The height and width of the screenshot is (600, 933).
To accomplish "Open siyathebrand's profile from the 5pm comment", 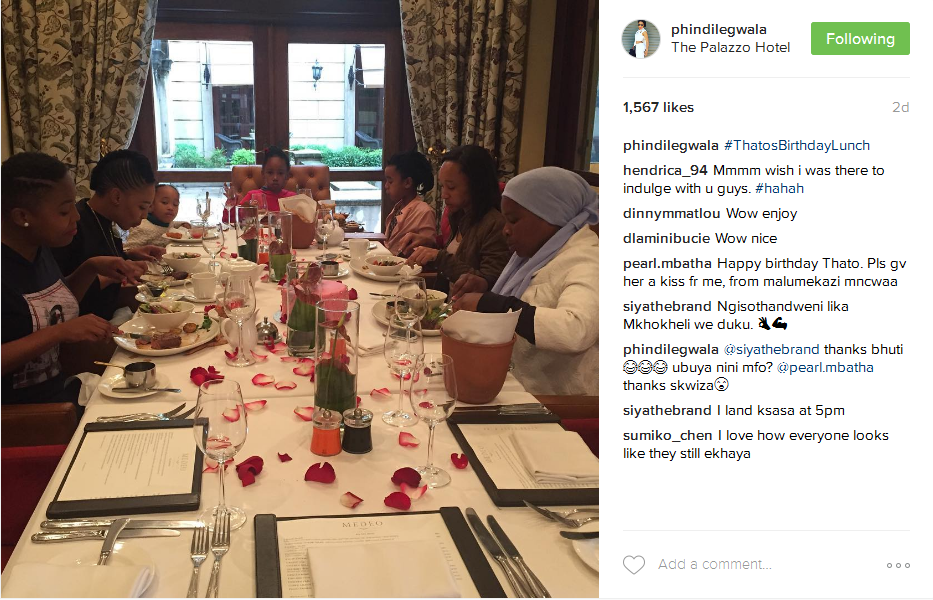I will coord(667,411).
